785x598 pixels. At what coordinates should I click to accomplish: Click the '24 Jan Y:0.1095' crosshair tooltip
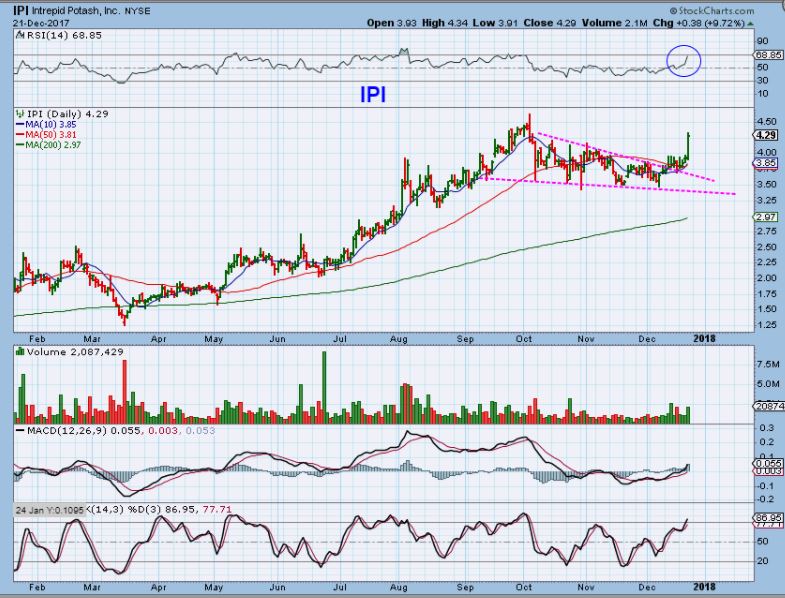click(x=49, y=510)
